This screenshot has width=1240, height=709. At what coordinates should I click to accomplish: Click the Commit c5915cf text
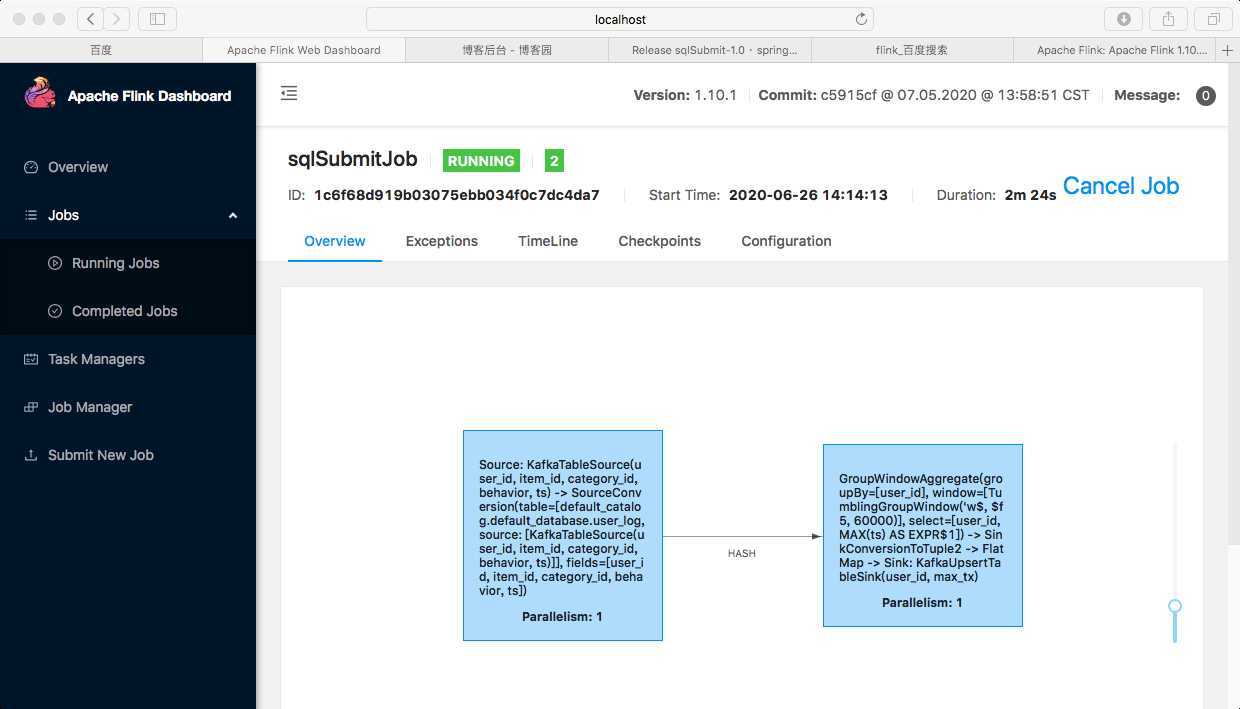pos(924,95)
